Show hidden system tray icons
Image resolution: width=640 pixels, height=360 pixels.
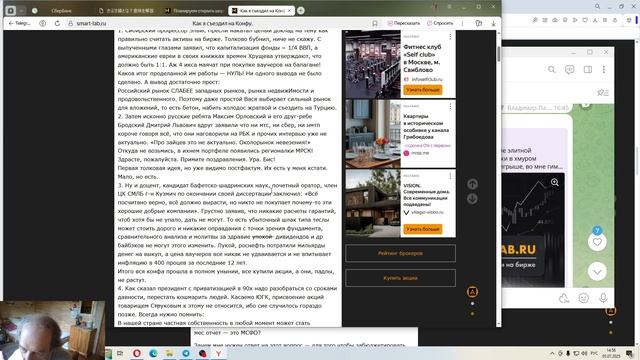(x=552, y=353)
